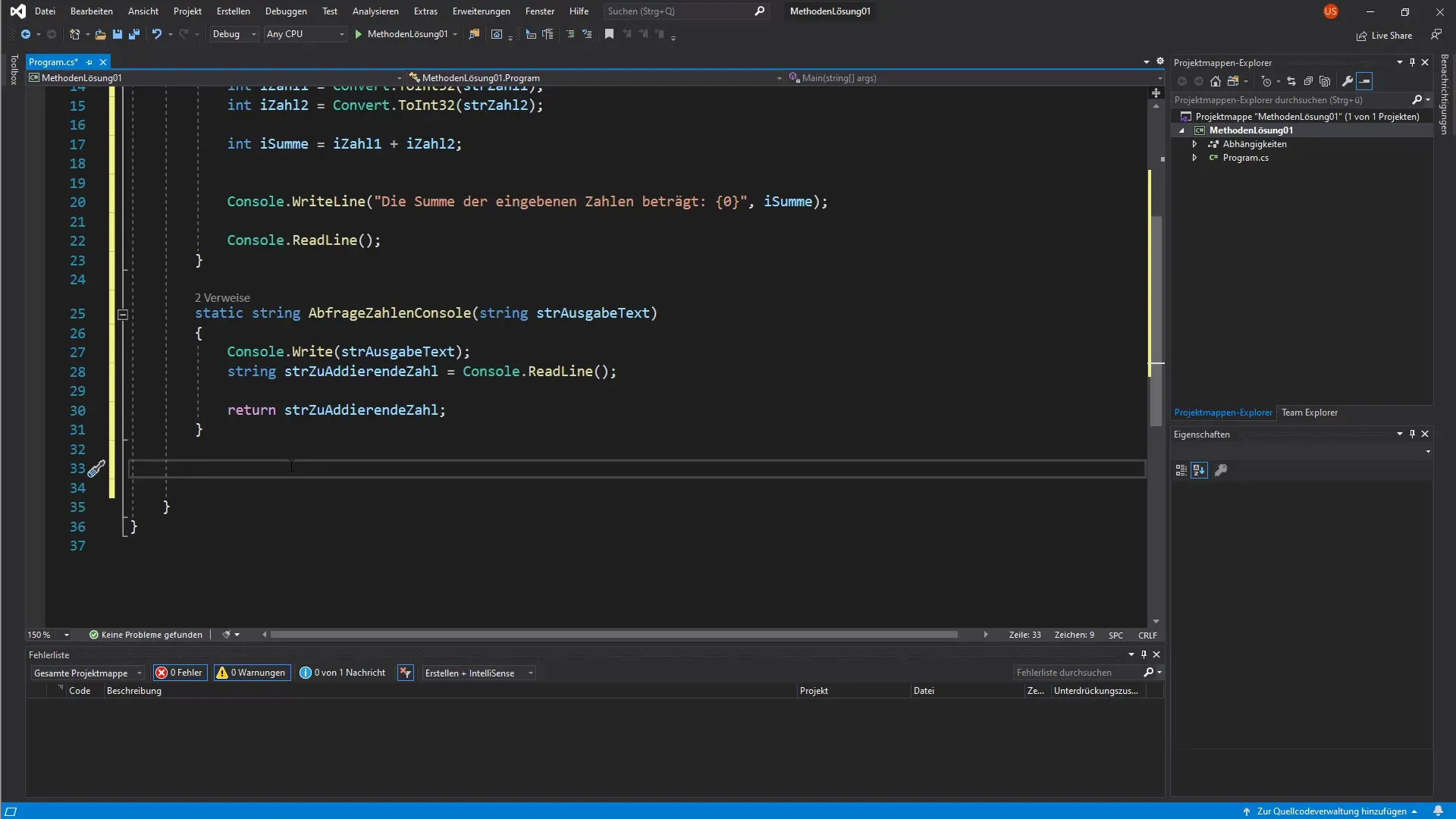
Task: Open the 150 % zoom level dropdown
Action: tap(49, 635)
